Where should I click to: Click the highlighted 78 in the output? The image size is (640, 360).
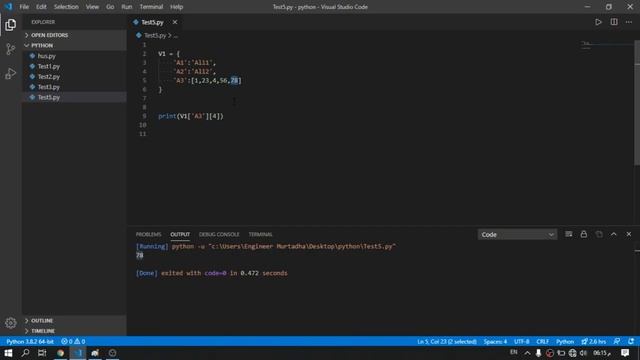point(140,256)
